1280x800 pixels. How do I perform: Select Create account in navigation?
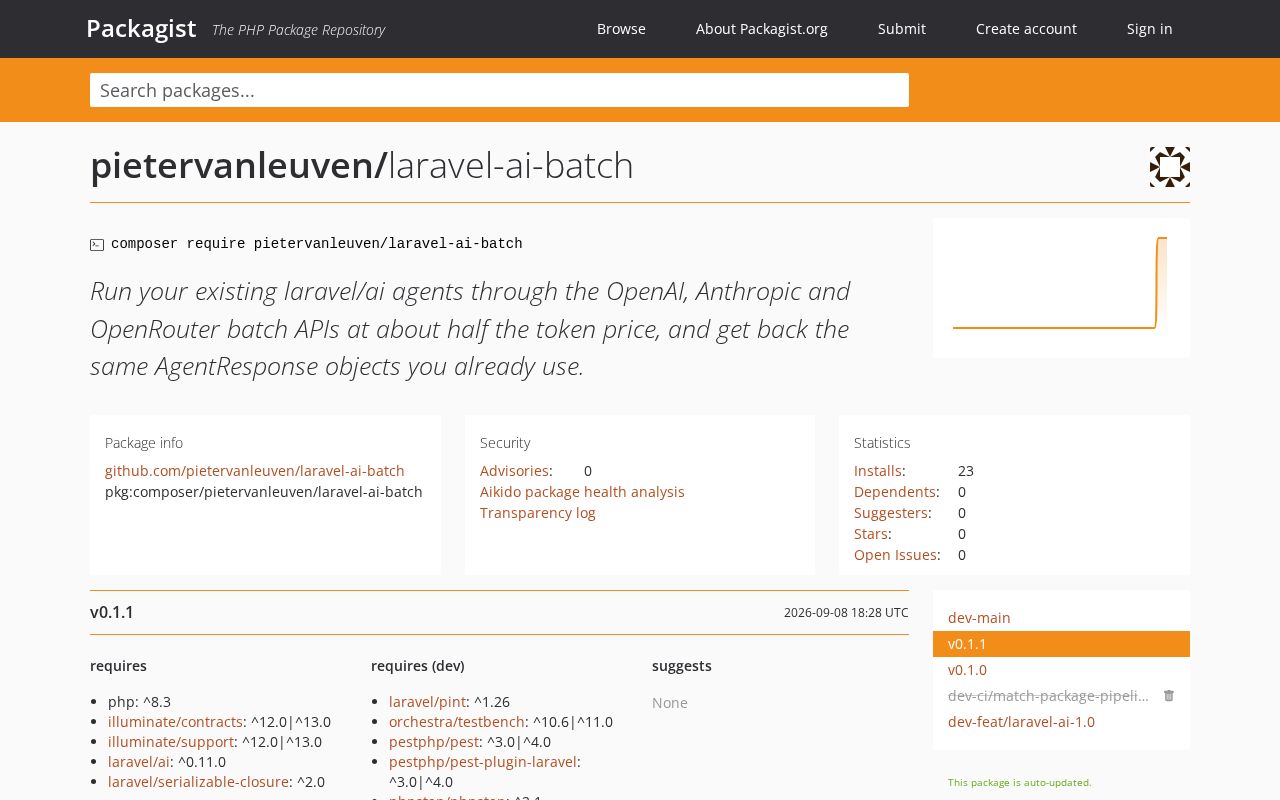[1026, 29]
